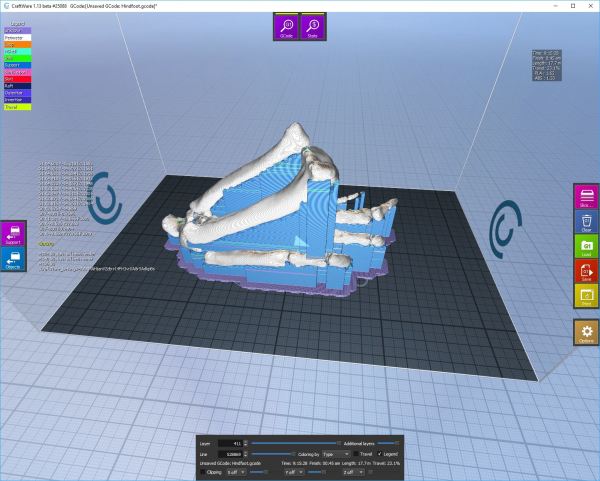The image size is (600, 481).
Task: Click the Clear trash icon
Action: (x=586, y=221)
